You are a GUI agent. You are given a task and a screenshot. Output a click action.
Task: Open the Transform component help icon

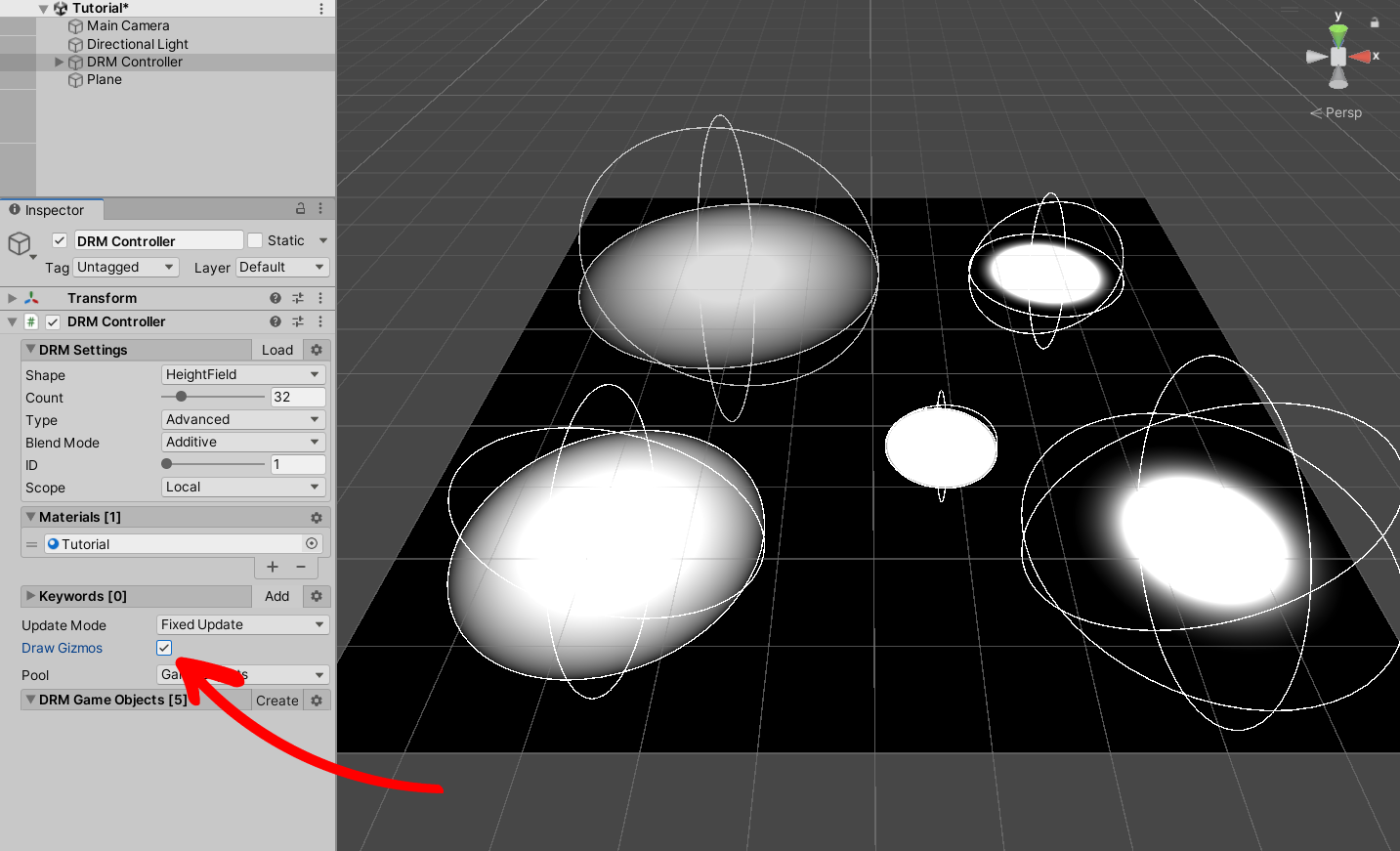276,298
